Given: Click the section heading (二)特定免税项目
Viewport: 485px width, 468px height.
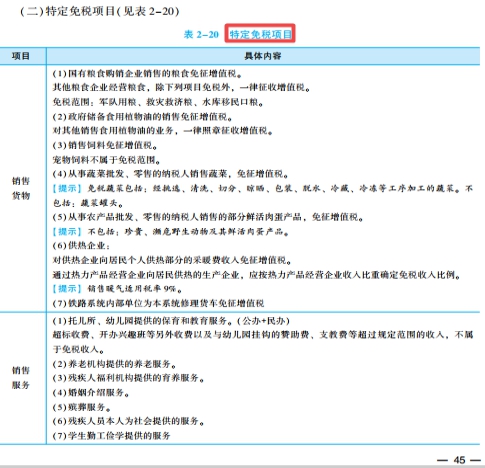Looking at the screenshot, I should coord(100,11).
